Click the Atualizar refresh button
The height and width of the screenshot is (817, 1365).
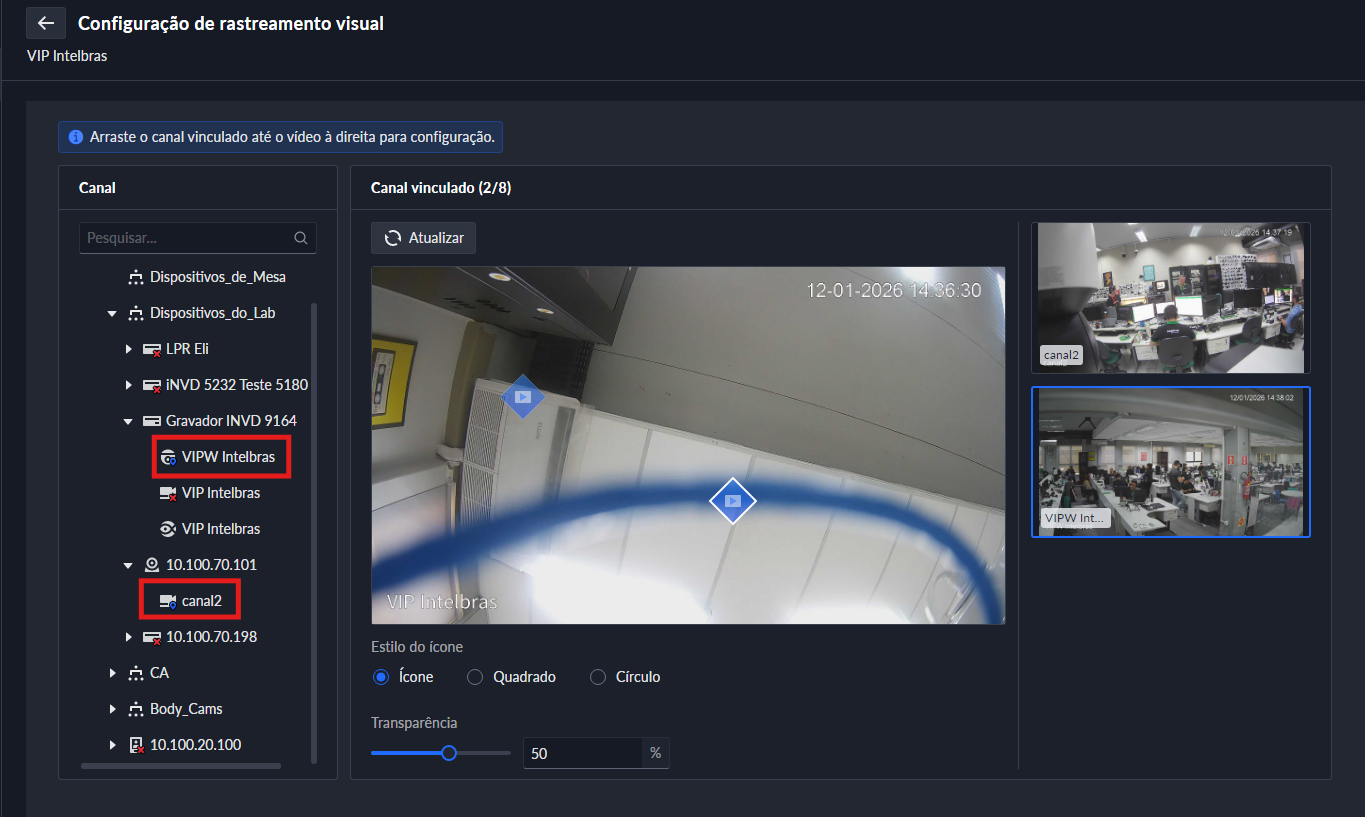pos(424,238)
